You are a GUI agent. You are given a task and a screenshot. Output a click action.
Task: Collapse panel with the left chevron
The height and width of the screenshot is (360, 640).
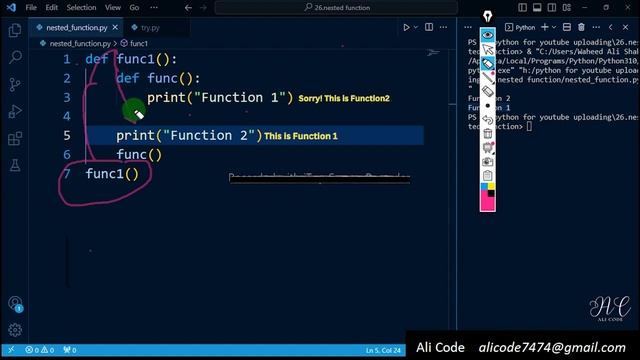pyautogui.click(x=611, y=27)
